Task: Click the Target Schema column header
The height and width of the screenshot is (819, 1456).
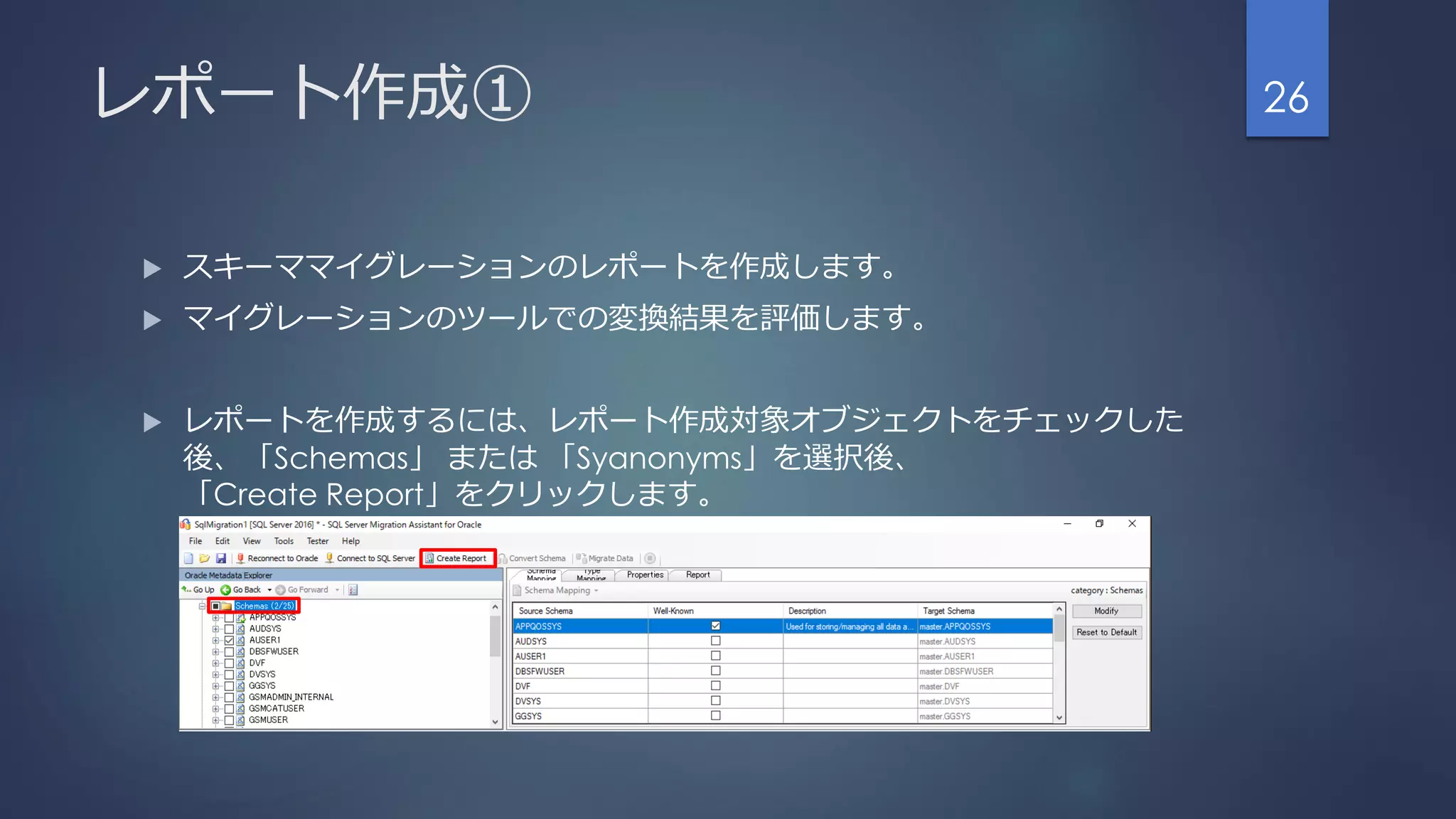Action: coord(985,611)
